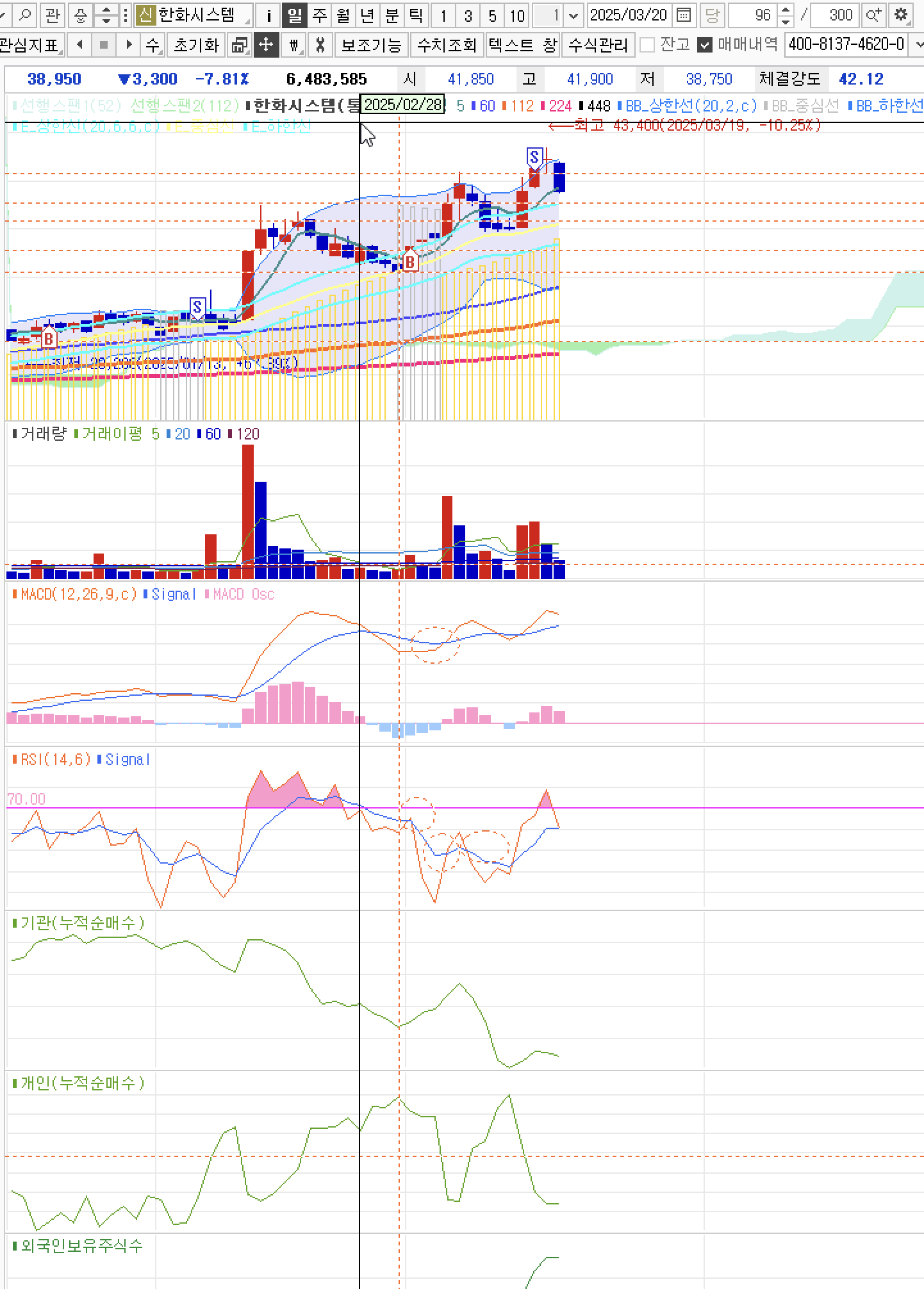Open the calendar date picker icon
This screenshot has width=924, height=1289.
point(684,15)
